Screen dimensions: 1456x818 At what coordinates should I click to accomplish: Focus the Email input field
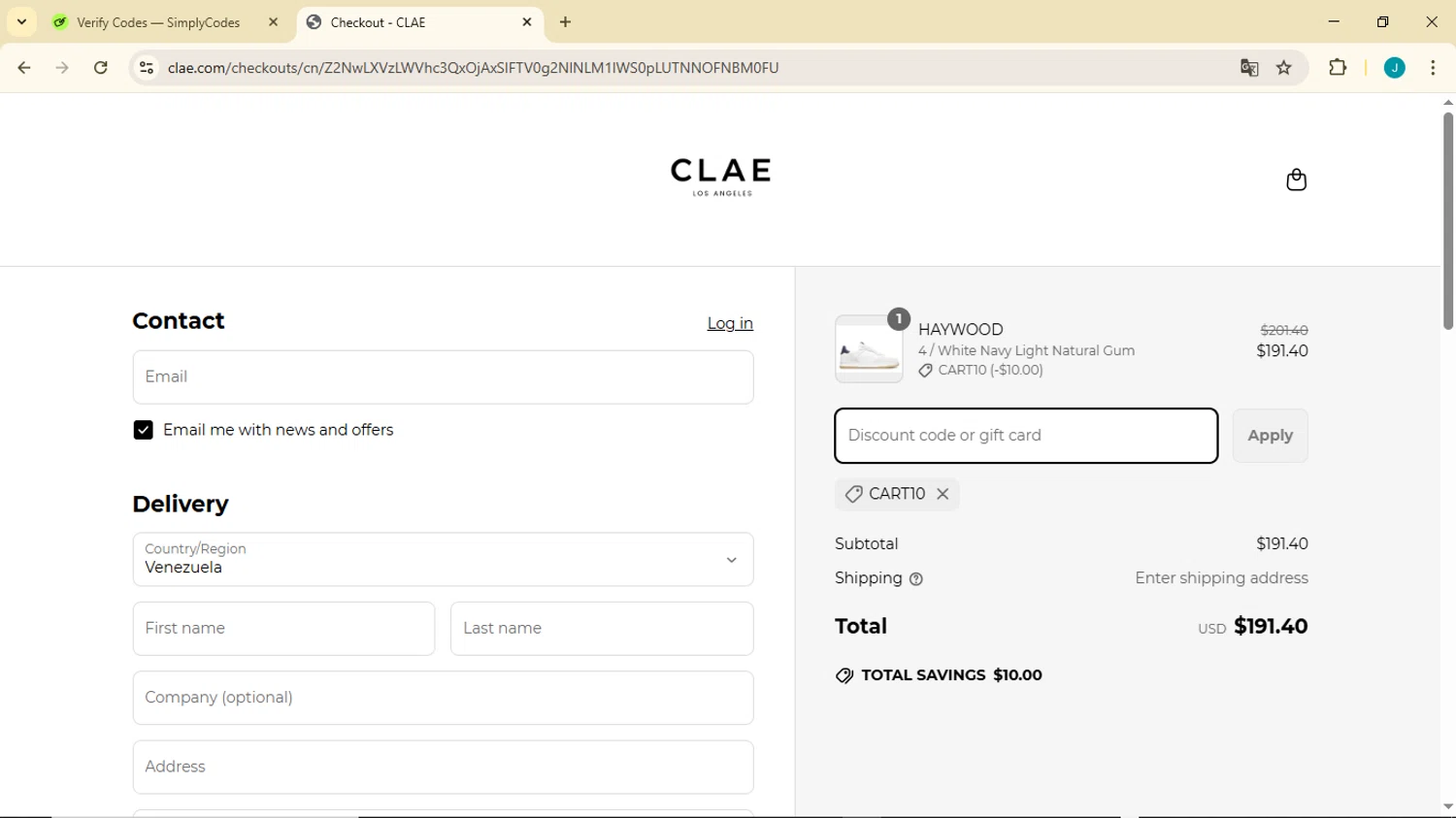click(x=443, y=377)
